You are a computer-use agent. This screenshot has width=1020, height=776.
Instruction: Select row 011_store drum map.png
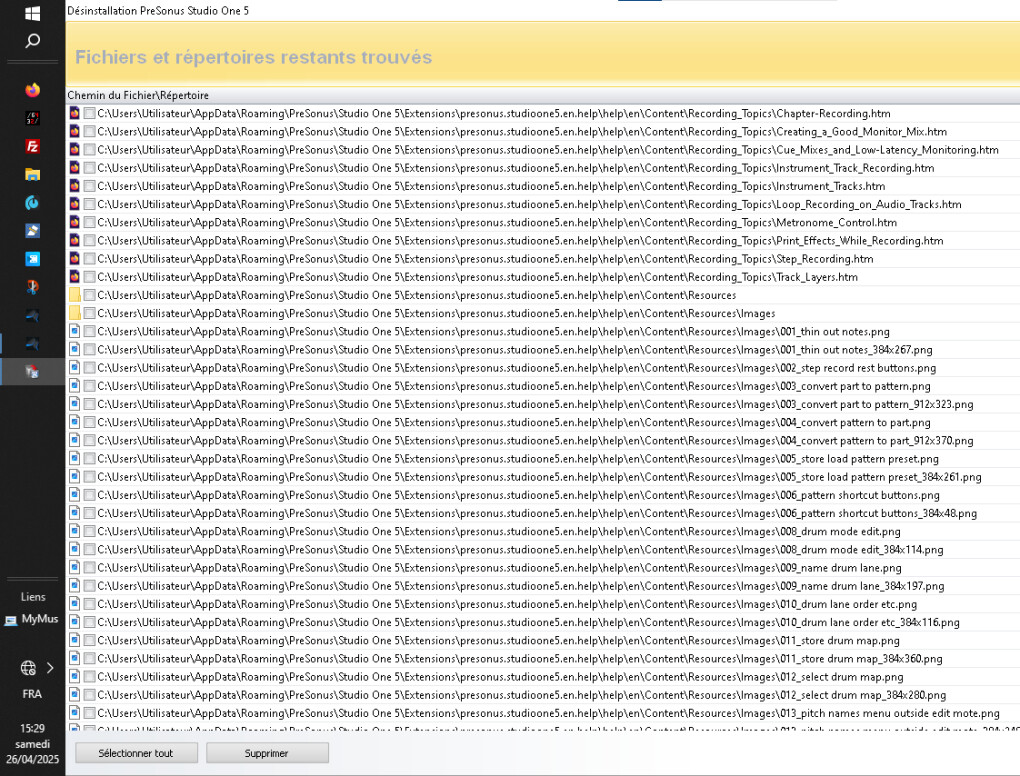(x=543, y=641)
